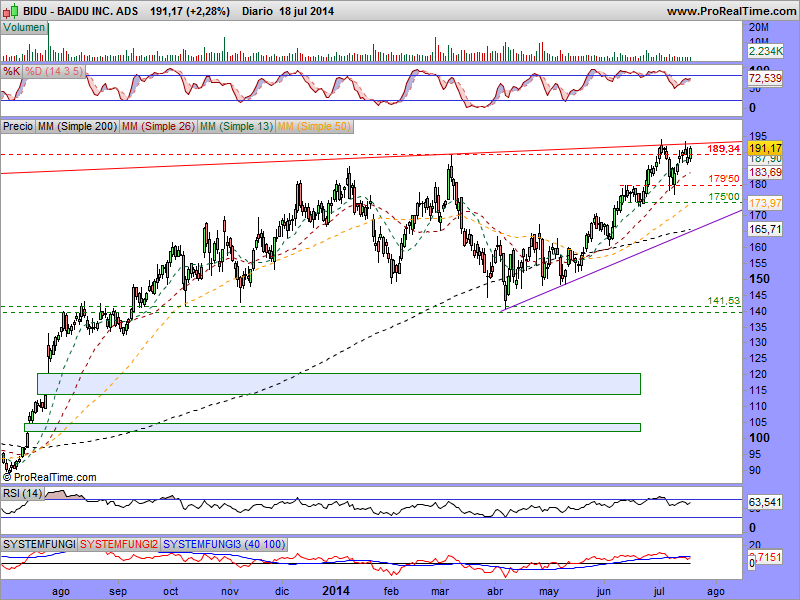The image size is (800, 600).
Task: Click the 18 jul 2014 date
Action: pyautogui.click(x=307, y=11)
